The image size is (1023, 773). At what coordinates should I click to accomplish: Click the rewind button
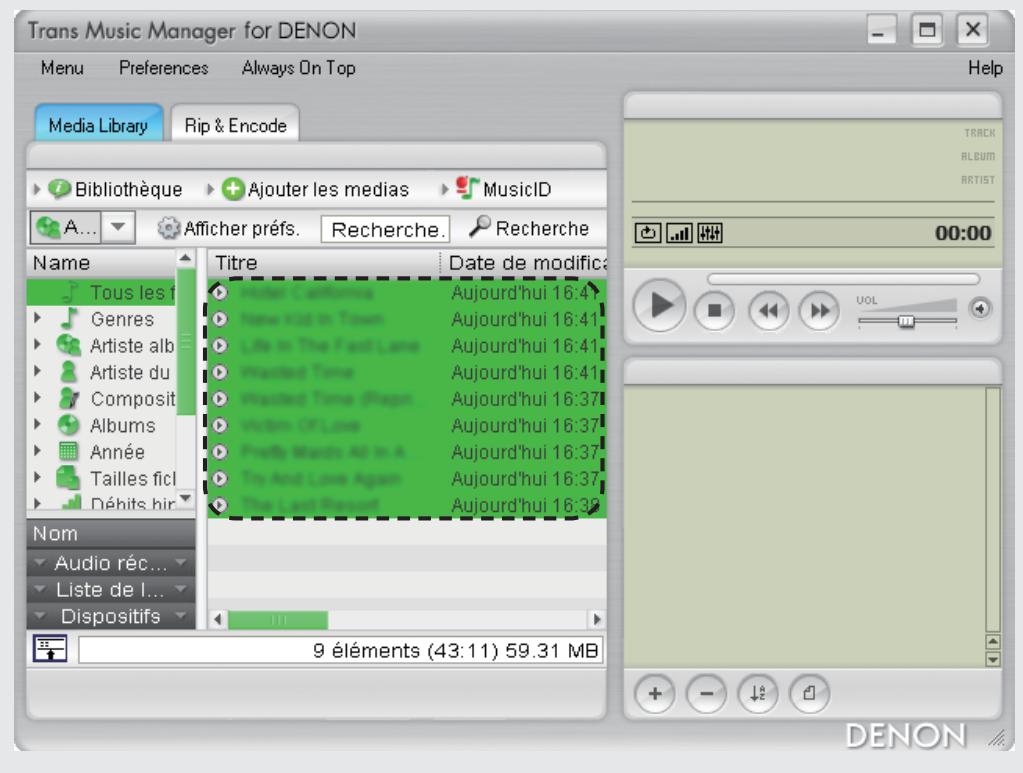pos(769,311)
